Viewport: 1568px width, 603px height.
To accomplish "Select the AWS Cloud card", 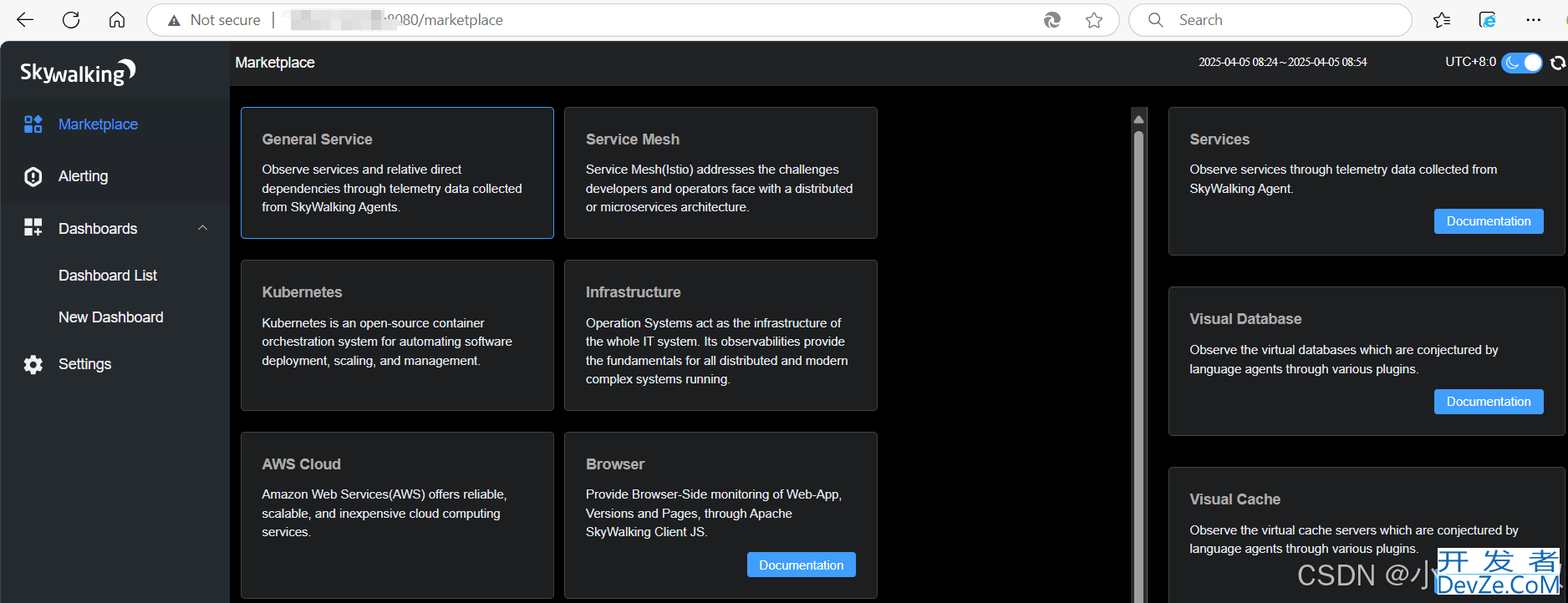I will (397, 514).
